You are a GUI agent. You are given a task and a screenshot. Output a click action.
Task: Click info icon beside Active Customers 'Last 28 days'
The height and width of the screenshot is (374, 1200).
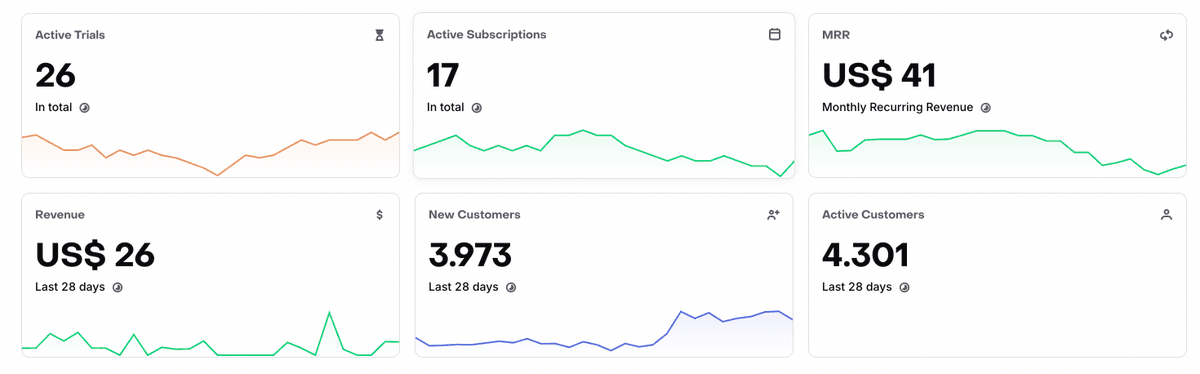pos(904,287)
